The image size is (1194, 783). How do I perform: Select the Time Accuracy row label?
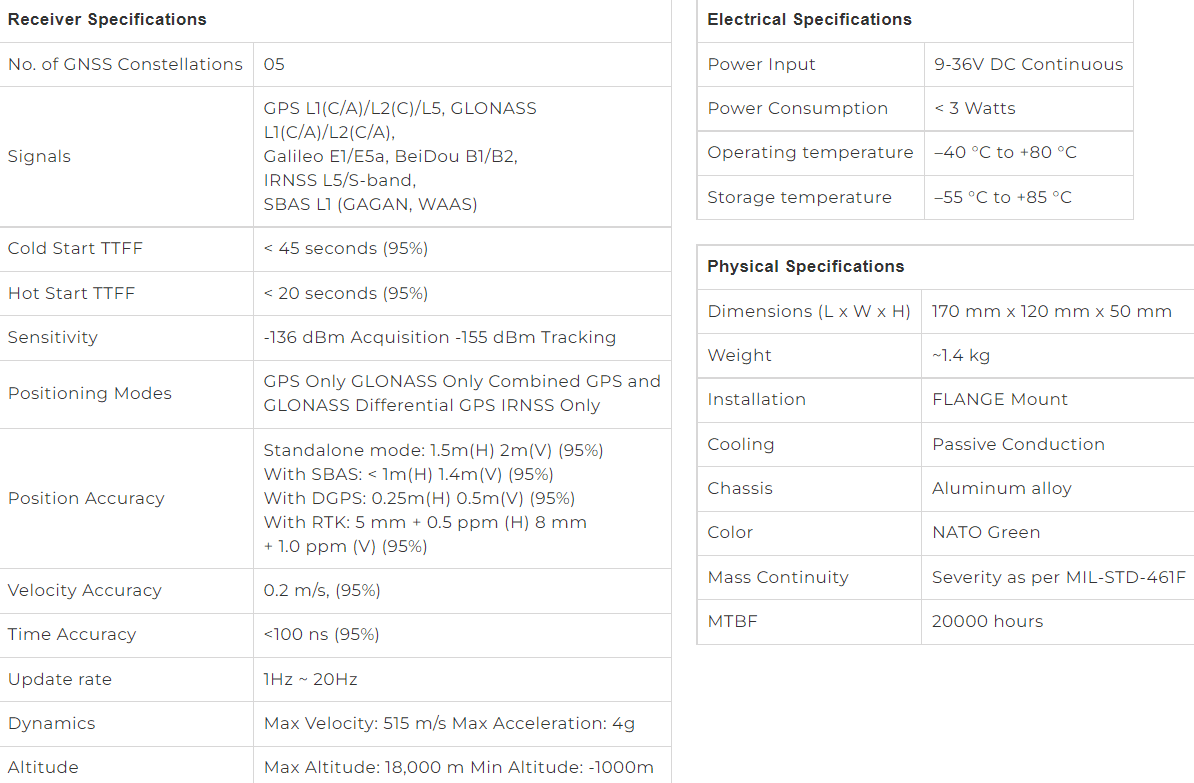pyautogui.click(x=72, y=634)
